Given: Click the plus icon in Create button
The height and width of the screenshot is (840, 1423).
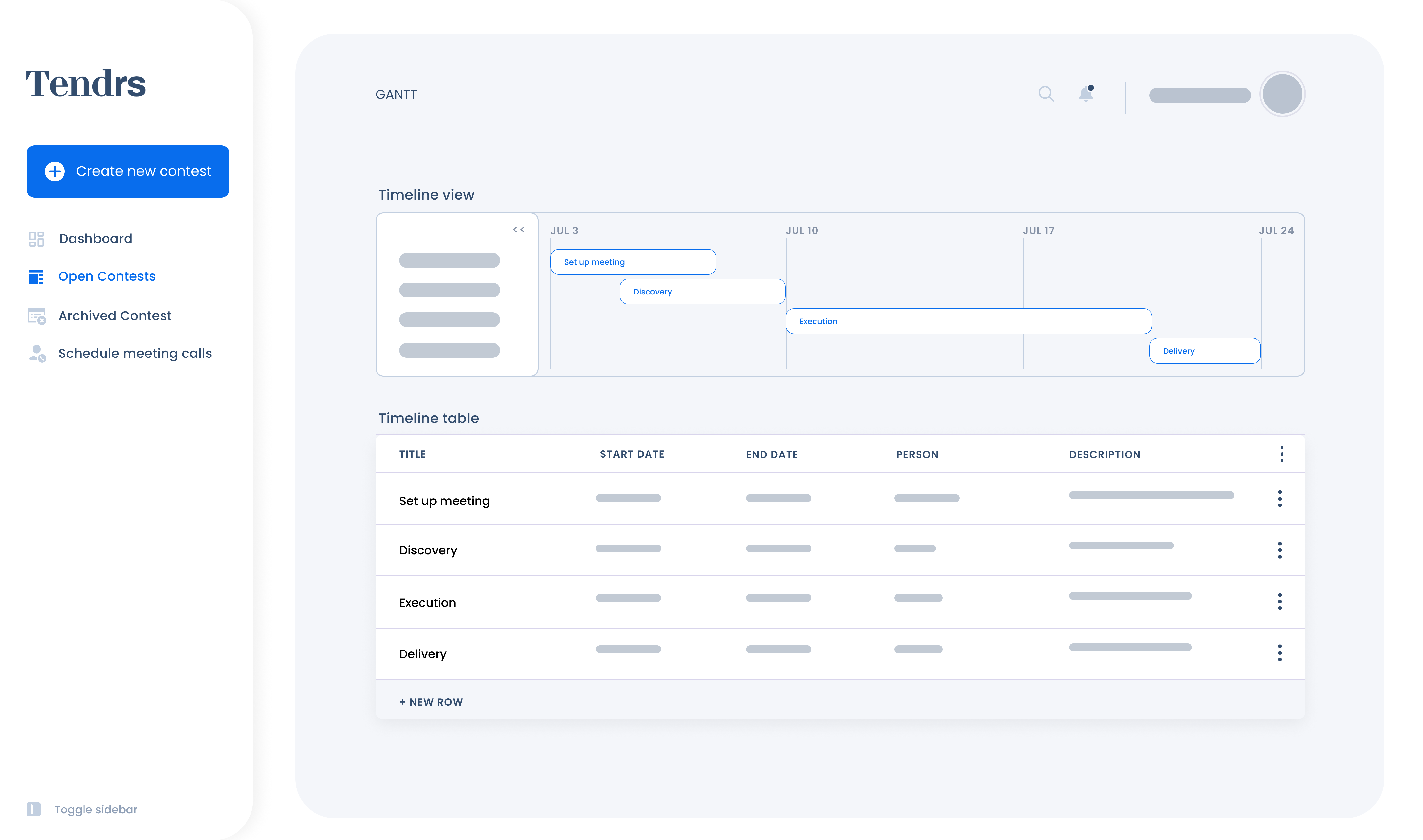Looking at the screenshot, I should click(55, 171).
